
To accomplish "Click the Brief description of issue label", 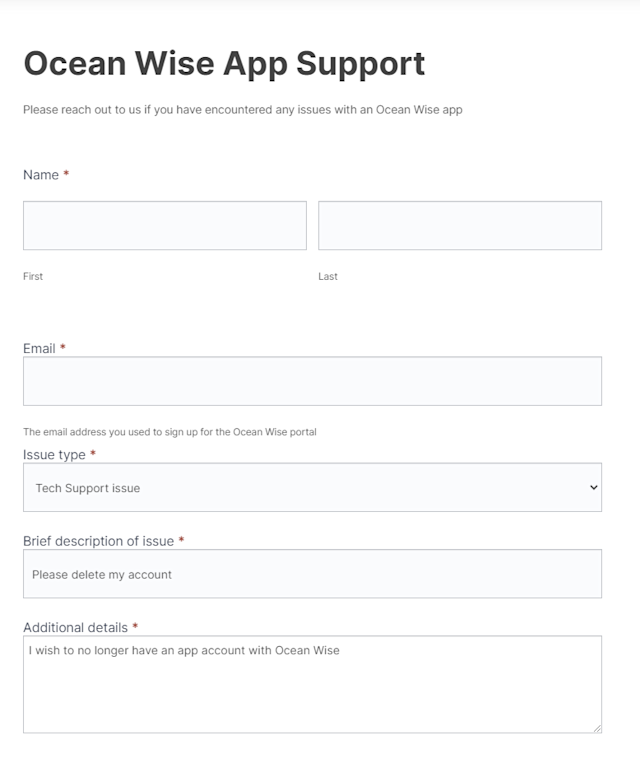I will 98,541.
